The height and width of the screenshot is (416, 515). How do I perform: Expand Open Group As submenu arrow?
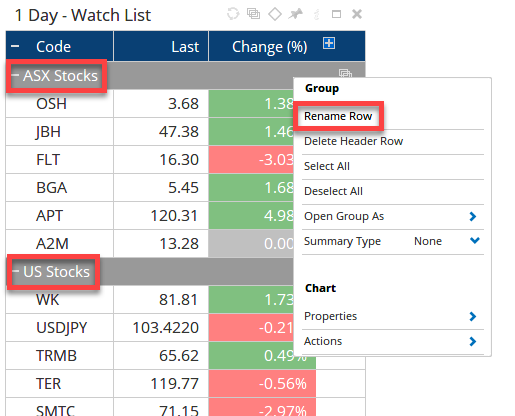pos(473,216)
